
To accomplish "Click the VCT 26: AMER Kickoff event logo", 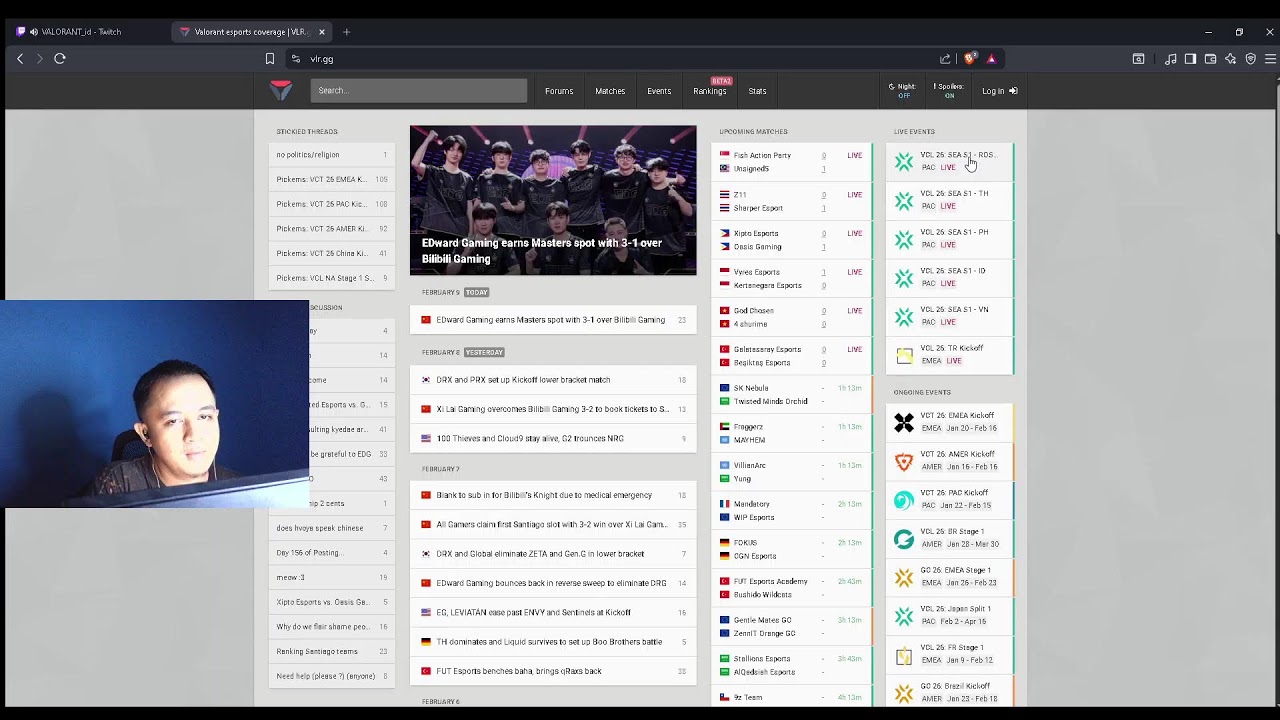I will (x=904, y=461).
